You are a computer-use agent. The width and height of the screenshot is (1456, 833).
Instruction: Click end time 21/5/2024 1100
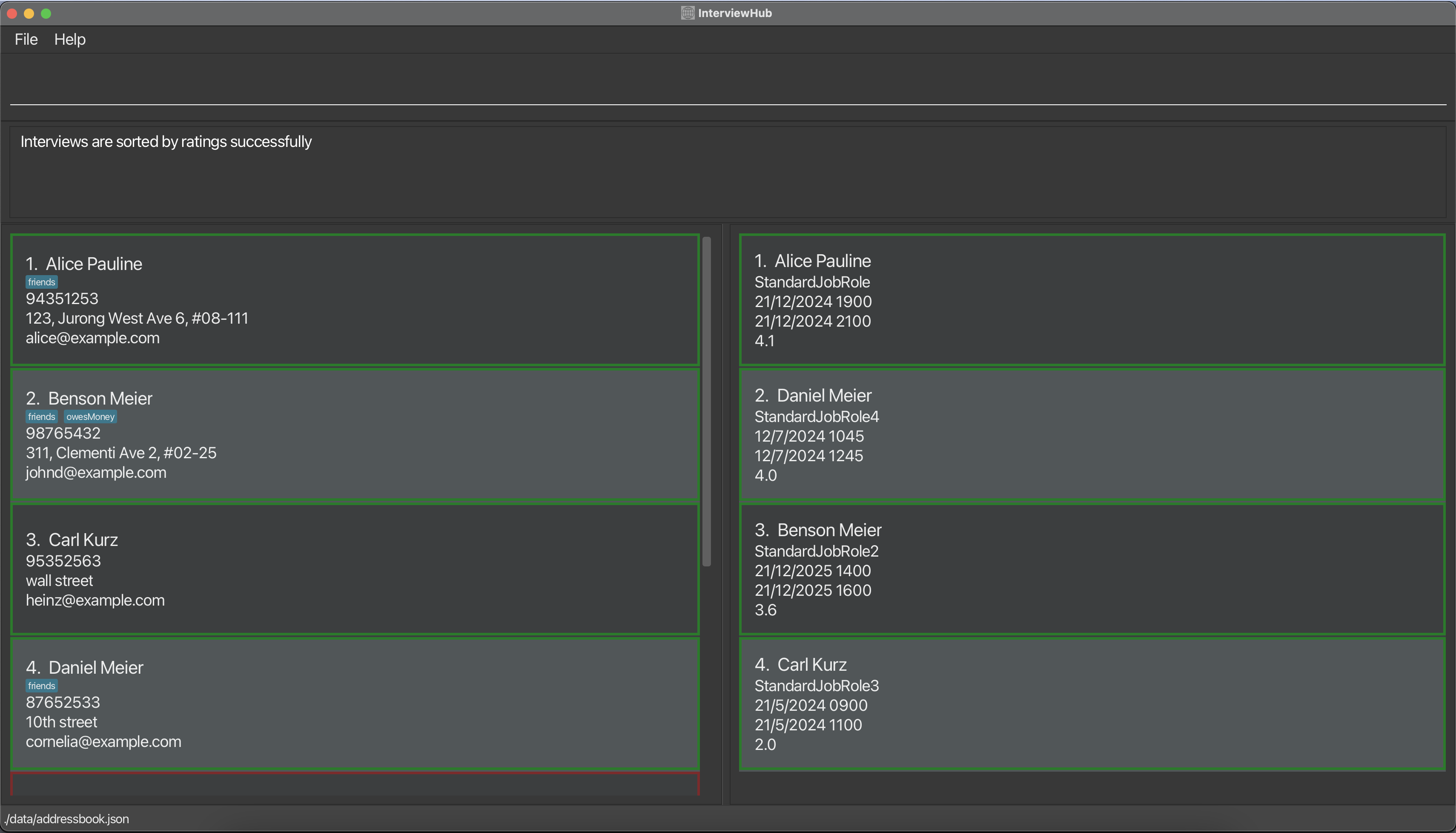coord(808,725)
